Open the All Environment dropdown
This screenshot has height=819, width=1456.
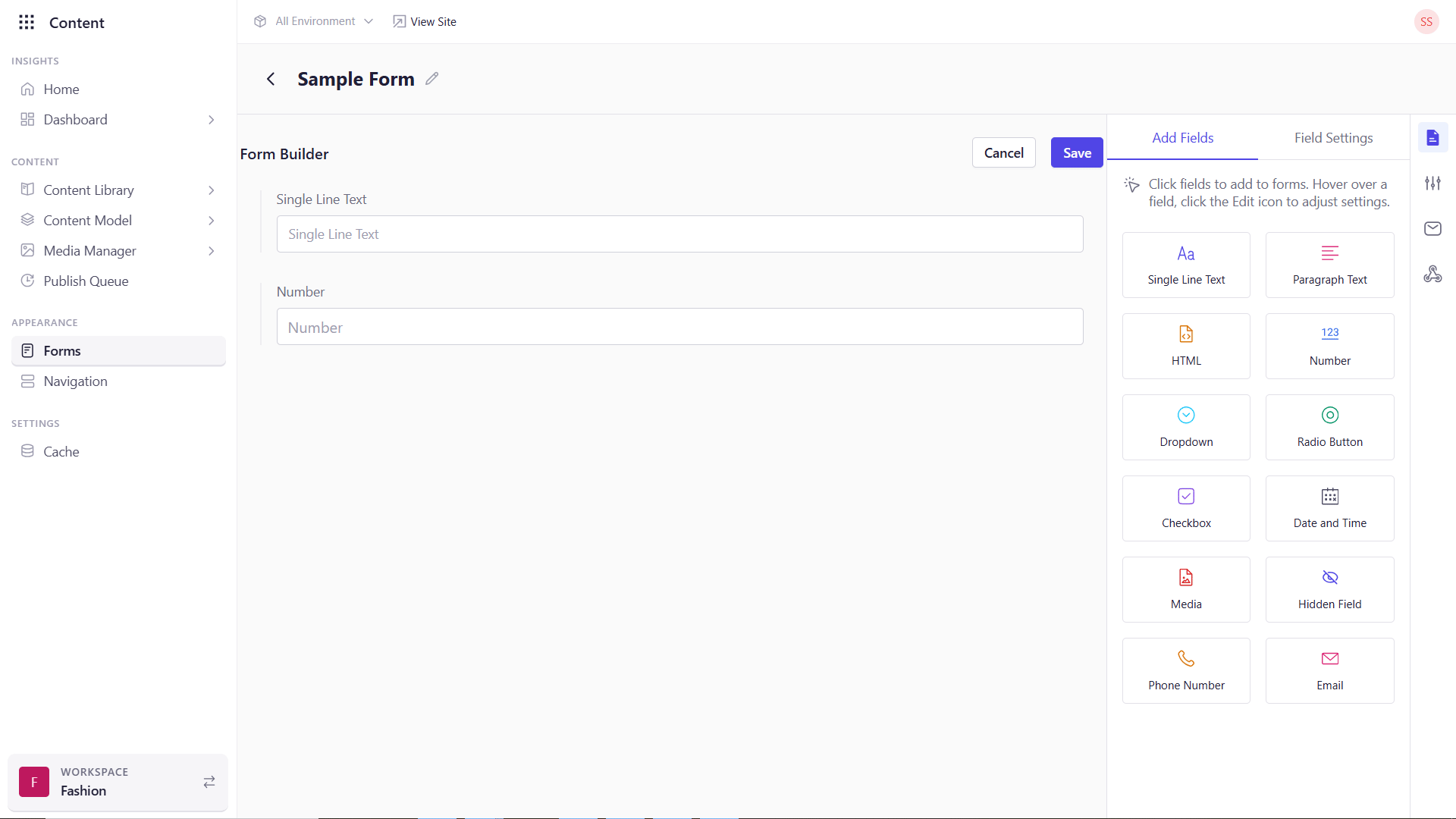click(315, 21)
